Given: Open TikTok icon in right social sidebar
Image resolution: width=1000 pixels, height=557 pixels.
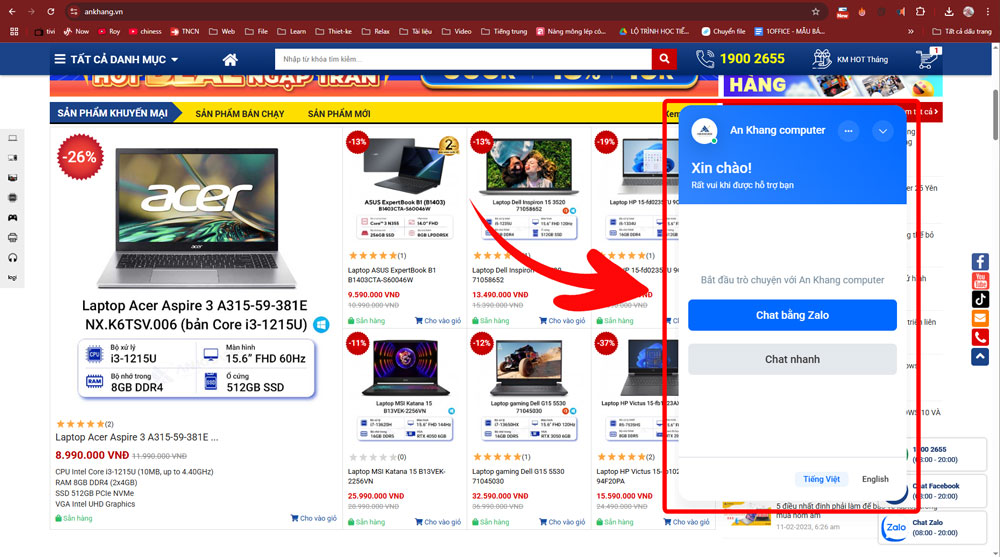Looking at the screenshot, I should [x=980, y=299].
